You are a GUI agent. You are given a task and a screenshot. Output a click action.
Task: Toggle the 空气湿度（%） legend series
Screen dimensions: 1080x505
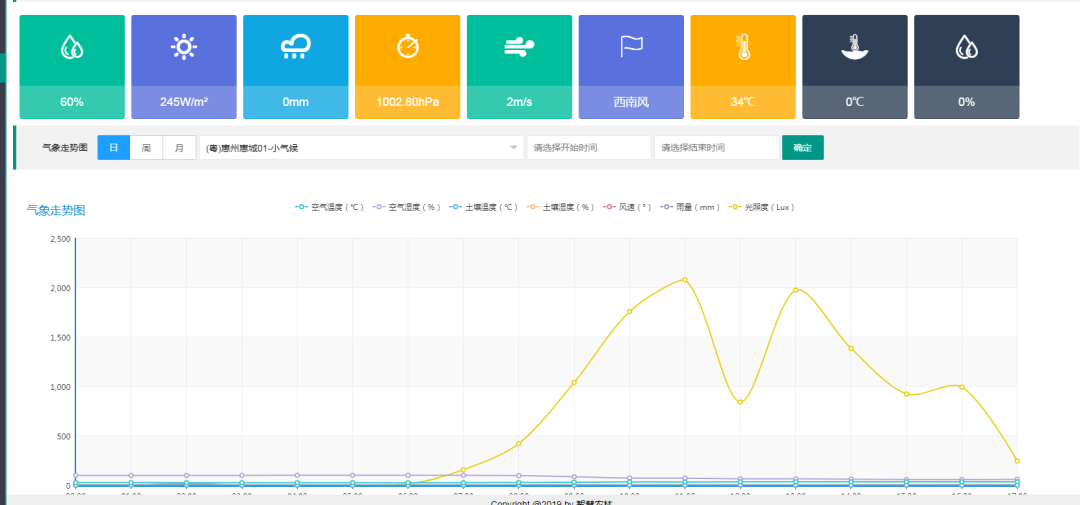pos(406,207)
